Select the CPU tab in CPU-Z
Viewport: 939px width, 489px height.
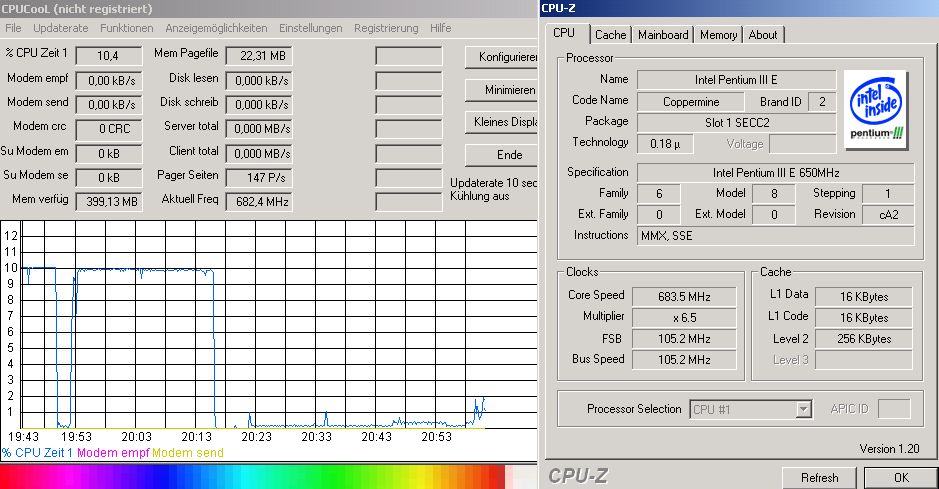pyautogui.click(x=564, y=33)
